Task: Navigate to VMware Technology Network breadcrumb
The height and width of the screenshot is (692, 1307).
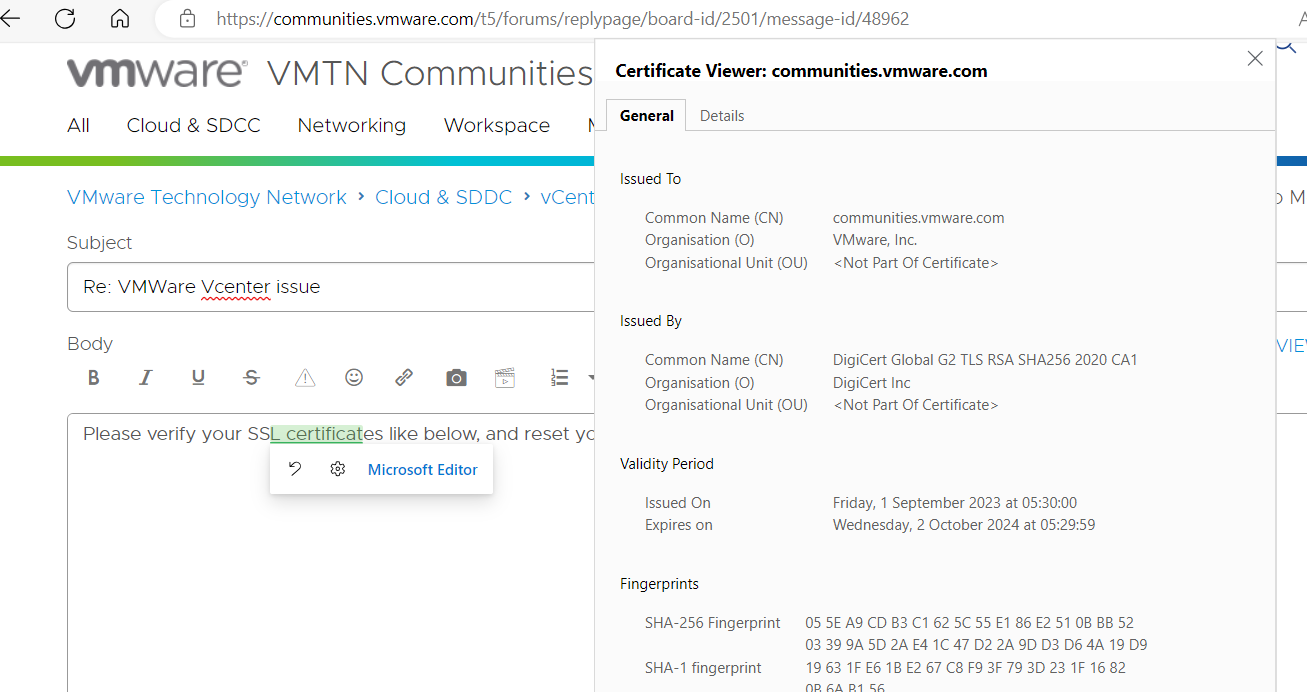Action: [206, 197]
